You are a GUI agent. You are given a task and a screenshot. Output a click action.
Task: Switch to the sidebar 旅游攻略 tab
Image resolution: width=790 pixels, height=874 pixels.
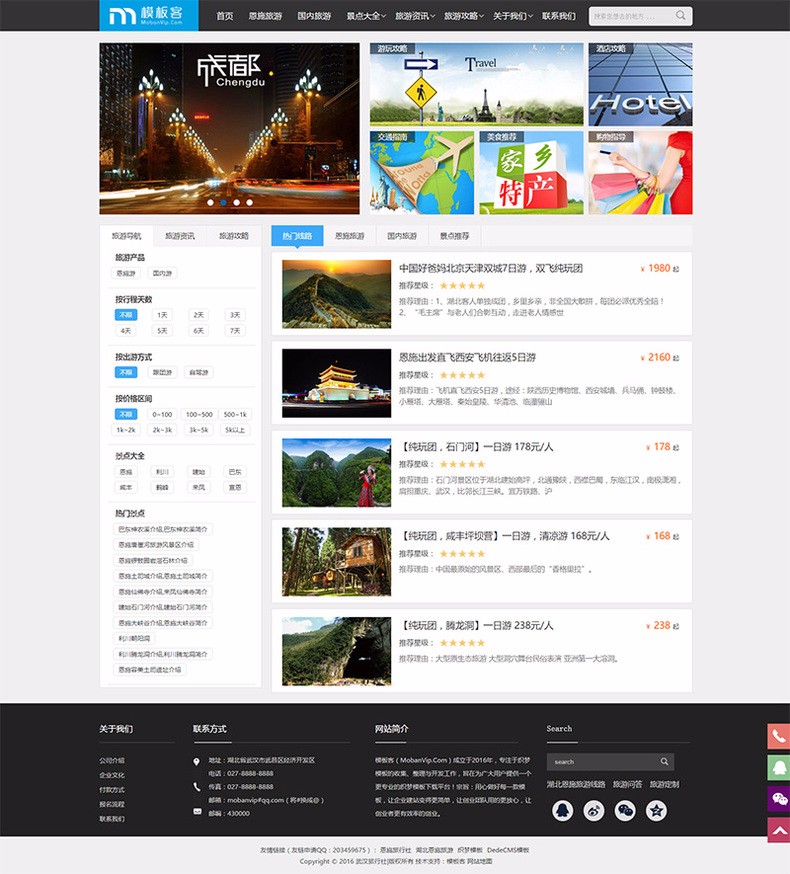click(234, 236)
